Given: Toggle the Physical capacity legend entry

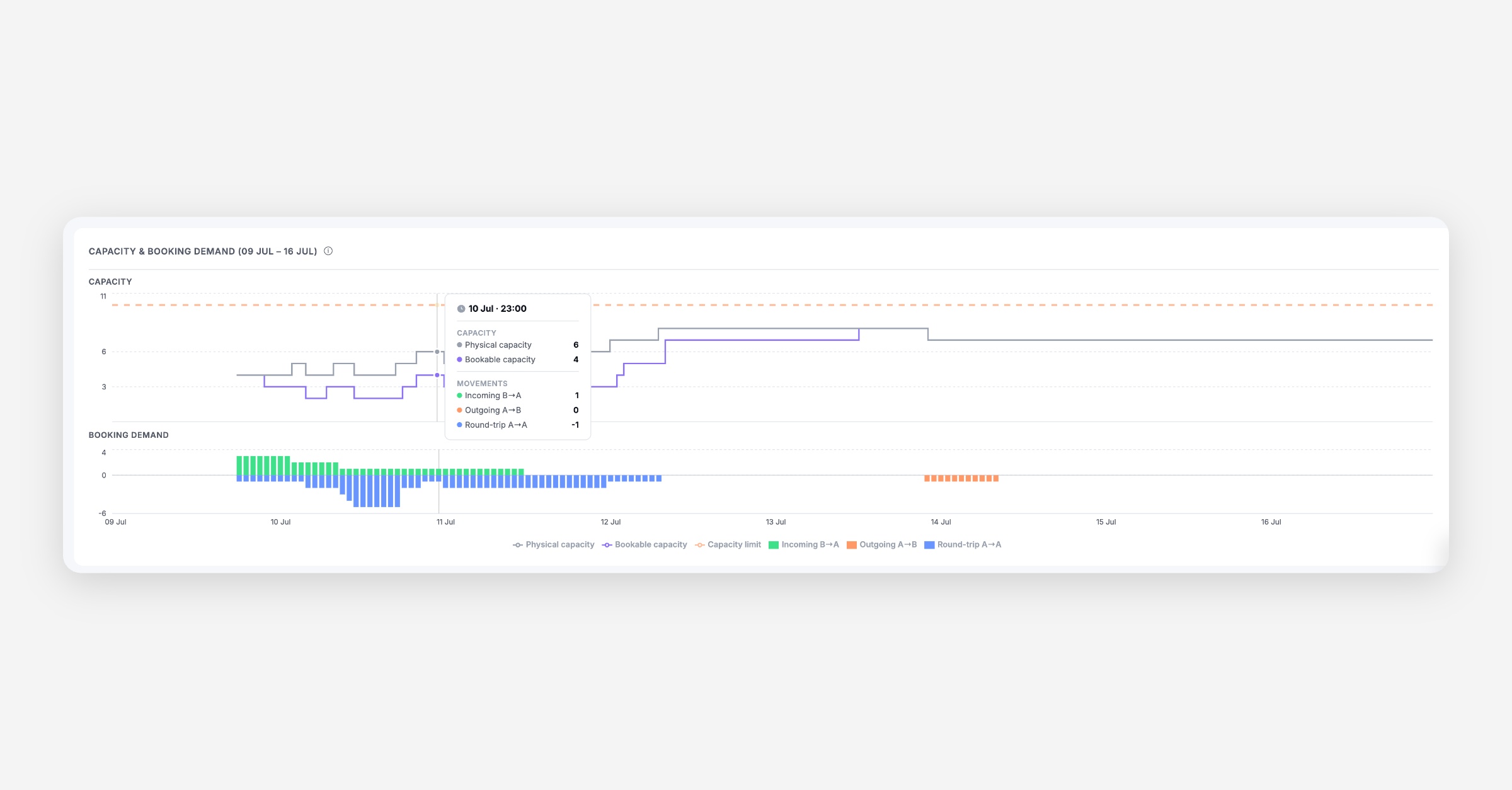Looking at the screenshot, I should (x=553, y=544).
